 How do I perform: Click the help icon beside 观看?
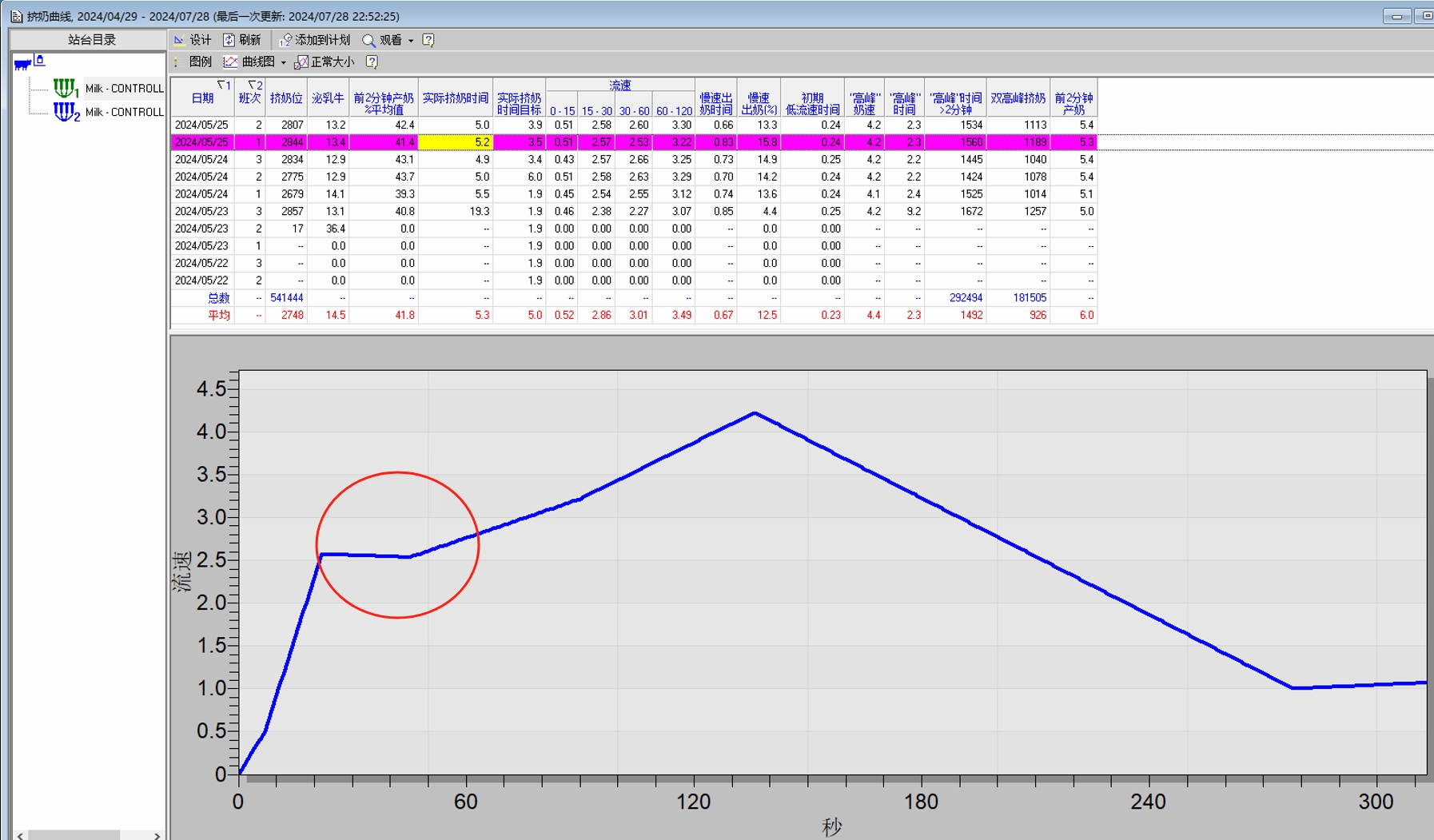pyautogui.click(x=428, y=40)
